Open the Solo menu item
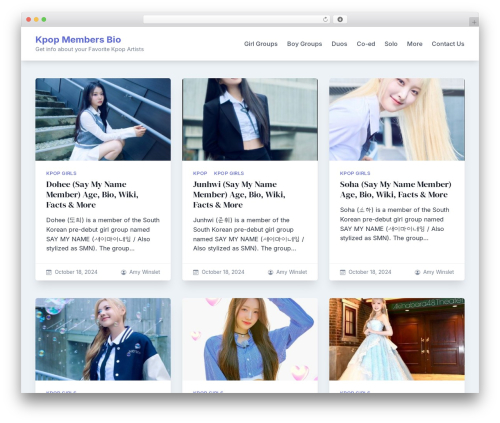The image size is (500, 423). (x=391, y=44)
